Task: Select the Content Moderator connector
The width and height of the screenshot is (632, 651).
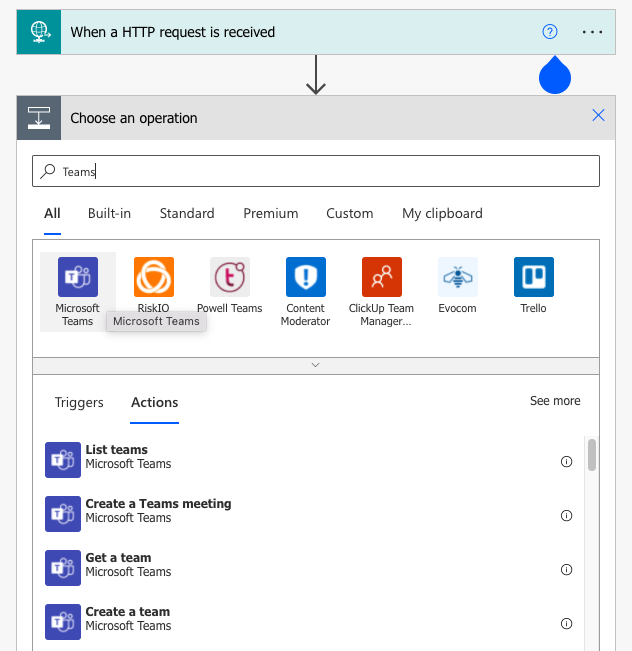Action: [305, 277]
